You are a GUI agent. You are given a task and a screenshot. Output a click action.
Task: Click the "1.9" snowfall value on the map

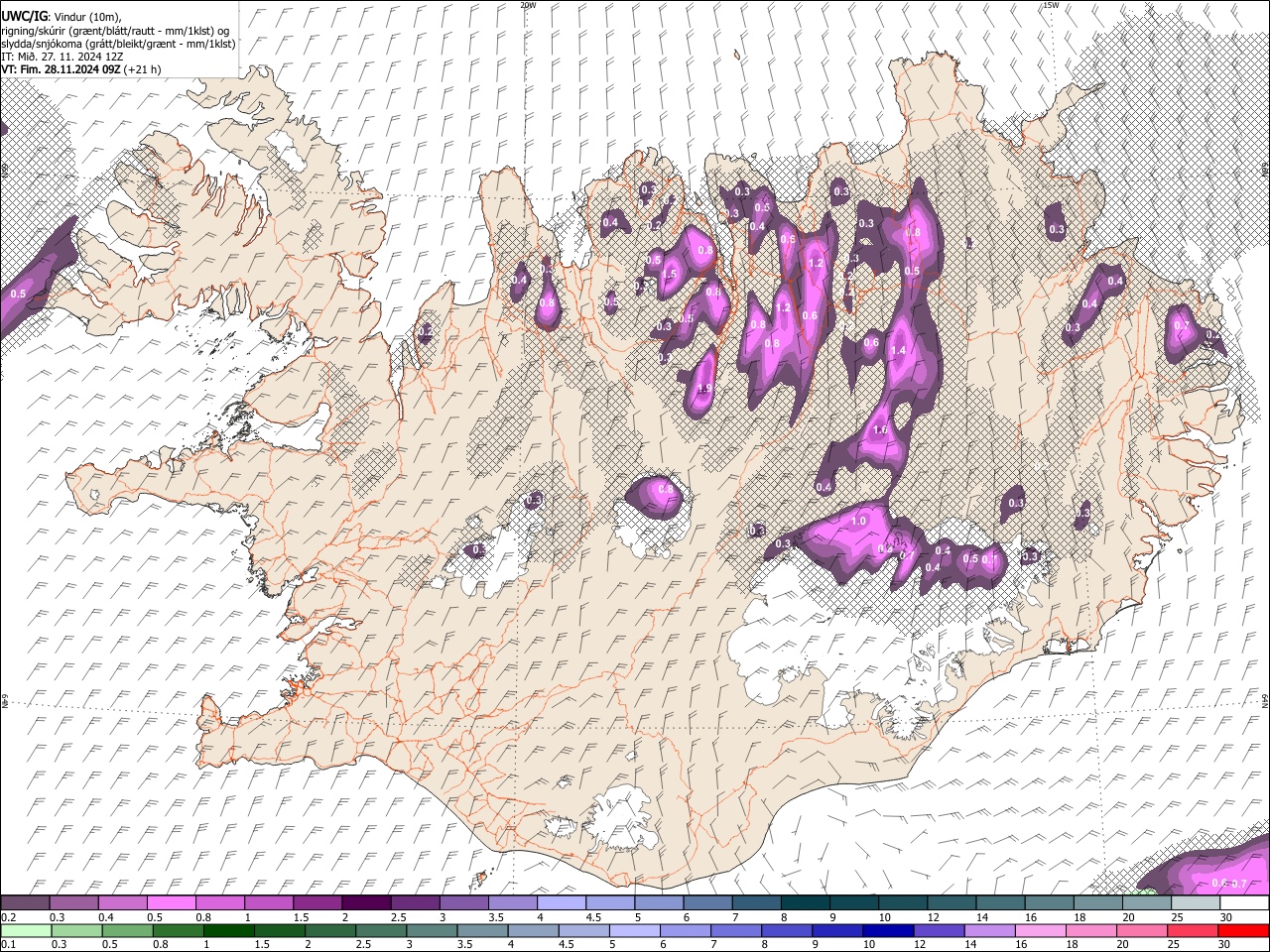(x=705, y=389)
